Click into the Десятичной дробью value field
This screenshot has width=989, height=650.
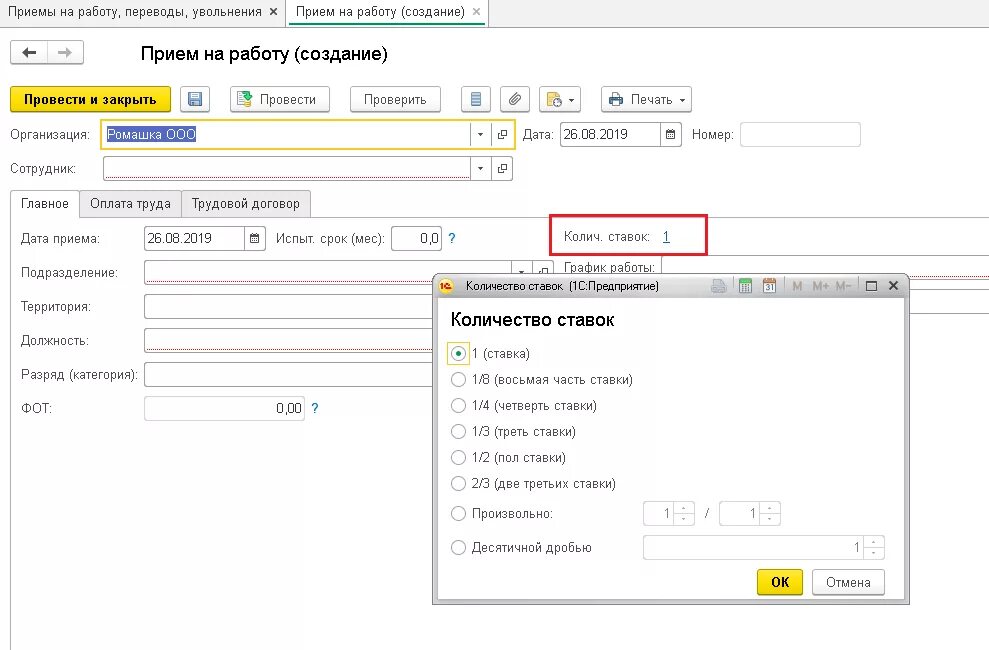pos(753,548)
